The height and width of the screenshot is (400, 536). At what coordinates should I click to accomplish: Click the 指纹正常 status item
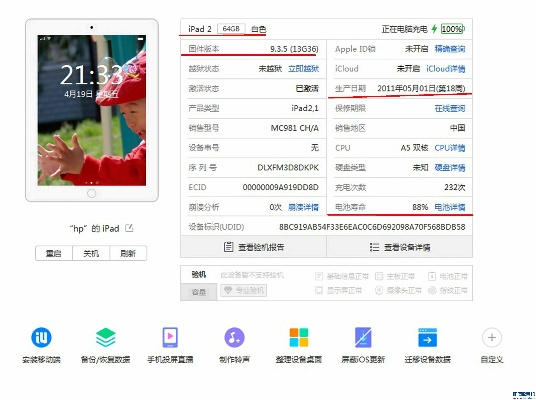(x=448, y=290)
